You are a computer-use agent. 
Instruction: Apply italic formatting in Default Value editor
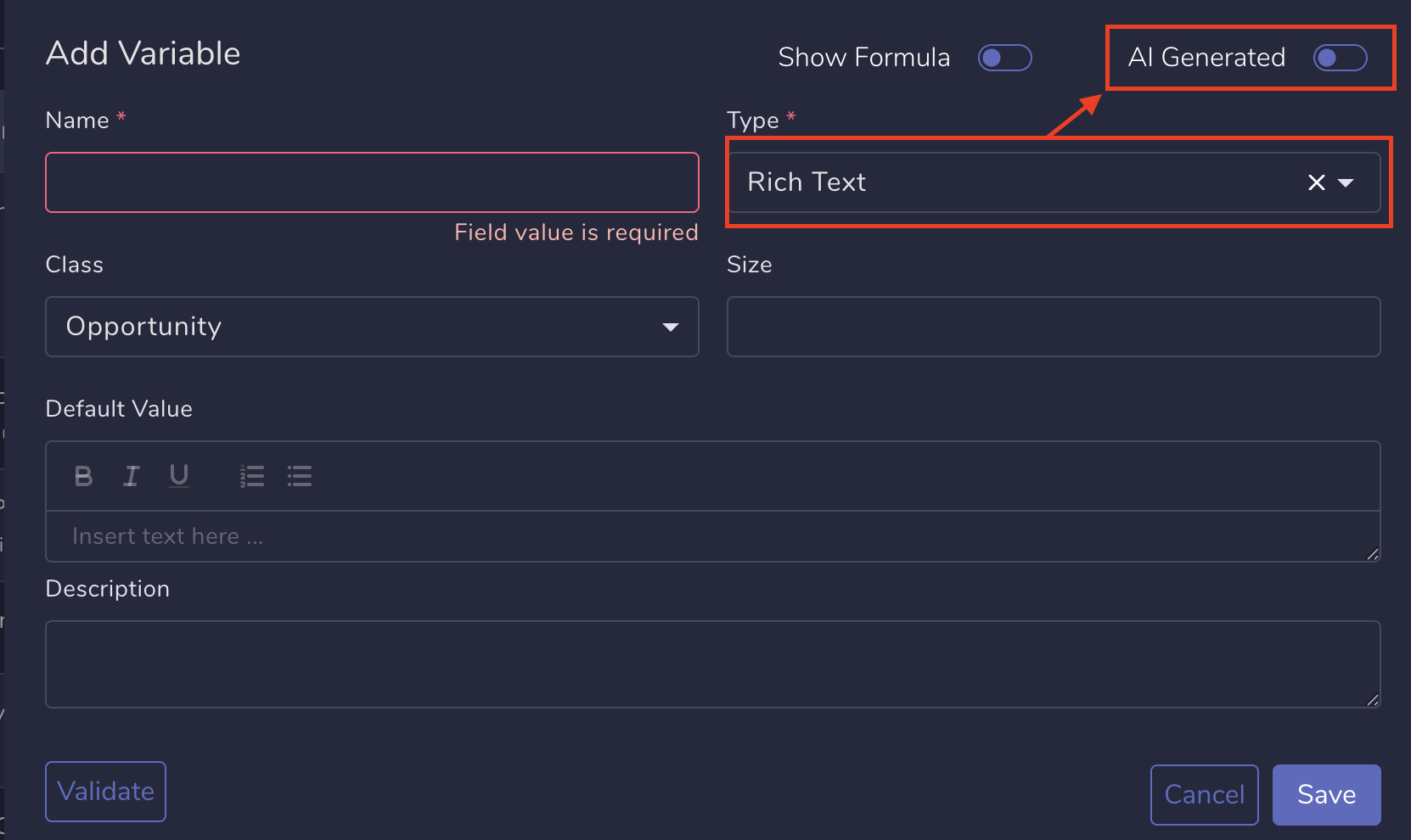tap(131, 475)
